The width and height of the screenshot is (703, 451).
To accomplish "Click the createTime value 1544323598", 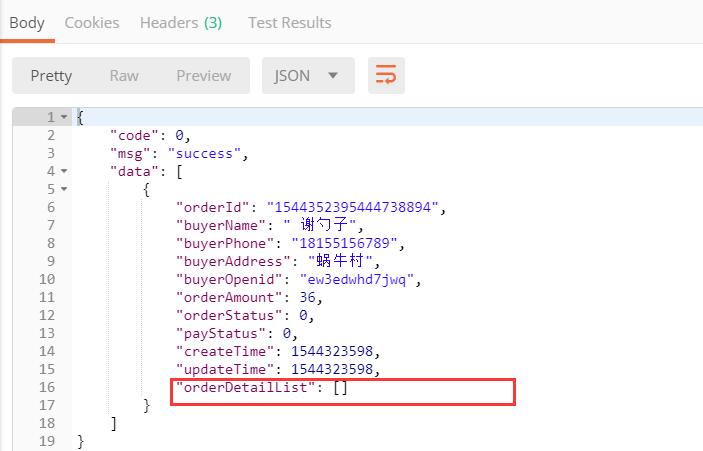I will 332,351.
